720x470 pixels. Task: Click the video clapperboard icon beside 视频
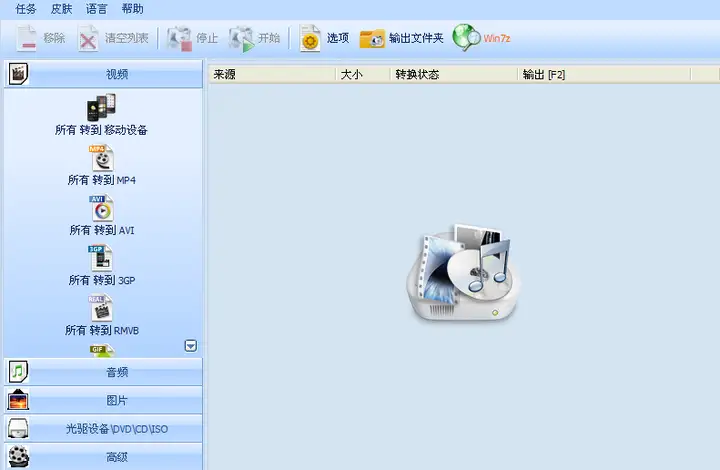pos(18,74)
